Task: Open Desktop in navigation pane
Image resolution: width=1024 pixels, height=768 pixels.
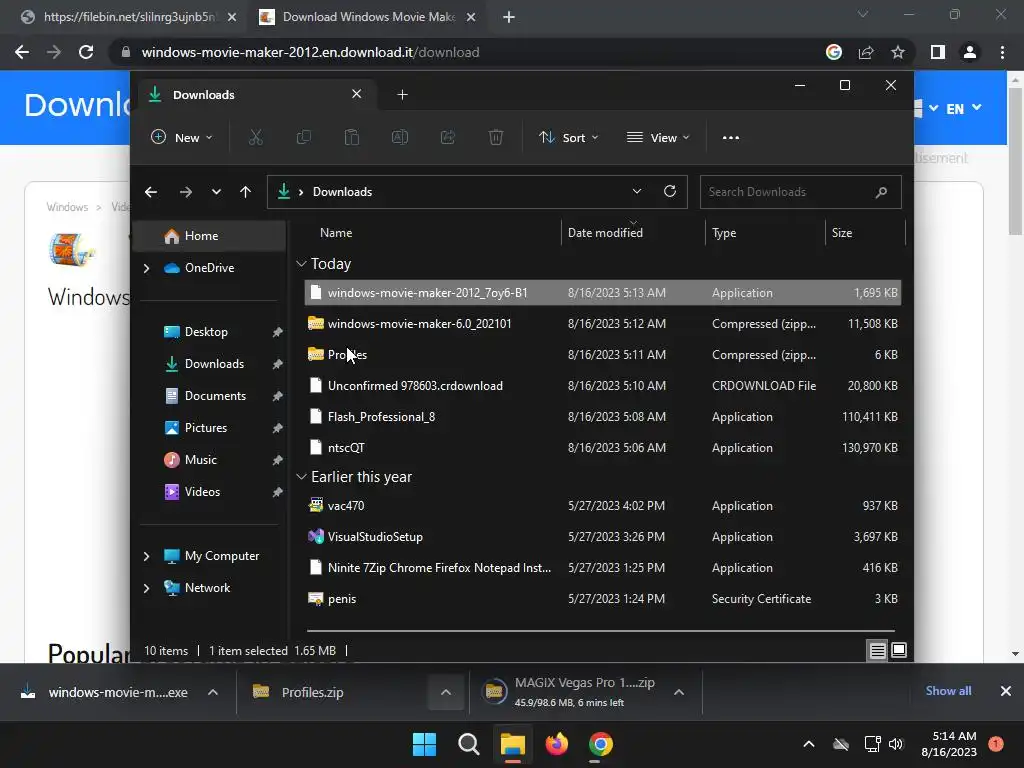Action: click(x=206, y=332)
